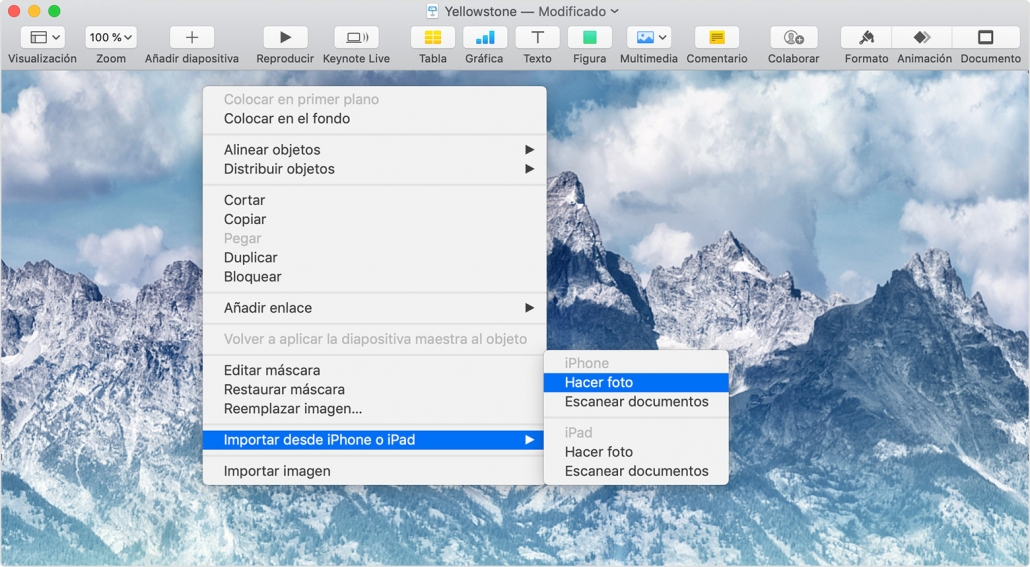Add a Comentario sticky note
Image resolution: width=1030 pixels, height=567 pixels.
coord(717,37)
